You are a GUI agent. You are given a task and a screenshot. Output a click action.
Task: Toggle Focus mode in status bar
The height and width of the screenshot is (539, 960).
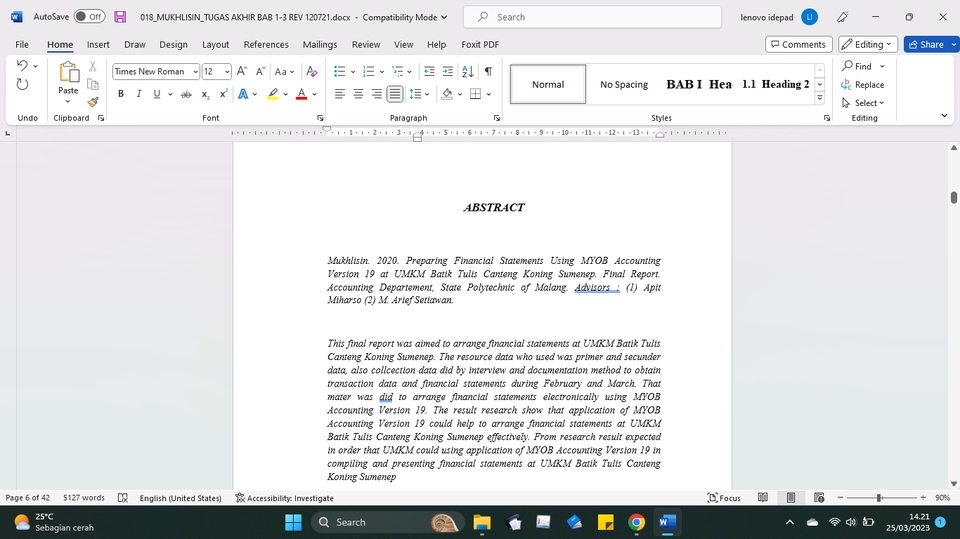click(724, 498)
